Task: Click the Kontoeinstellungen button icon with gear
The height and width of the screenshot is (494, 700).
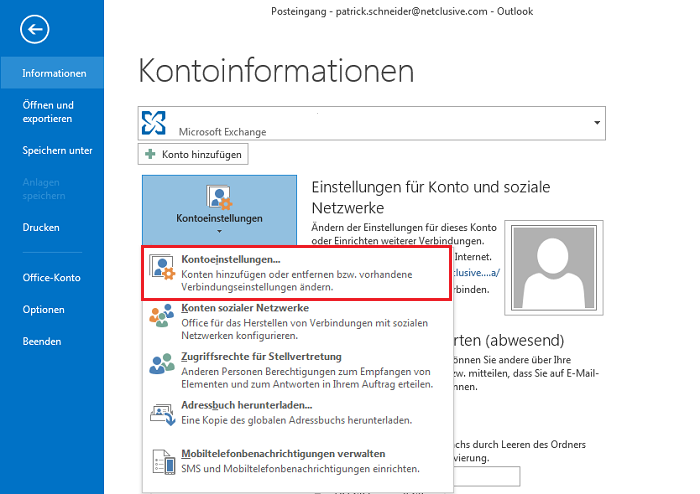Action: [219, 197]
